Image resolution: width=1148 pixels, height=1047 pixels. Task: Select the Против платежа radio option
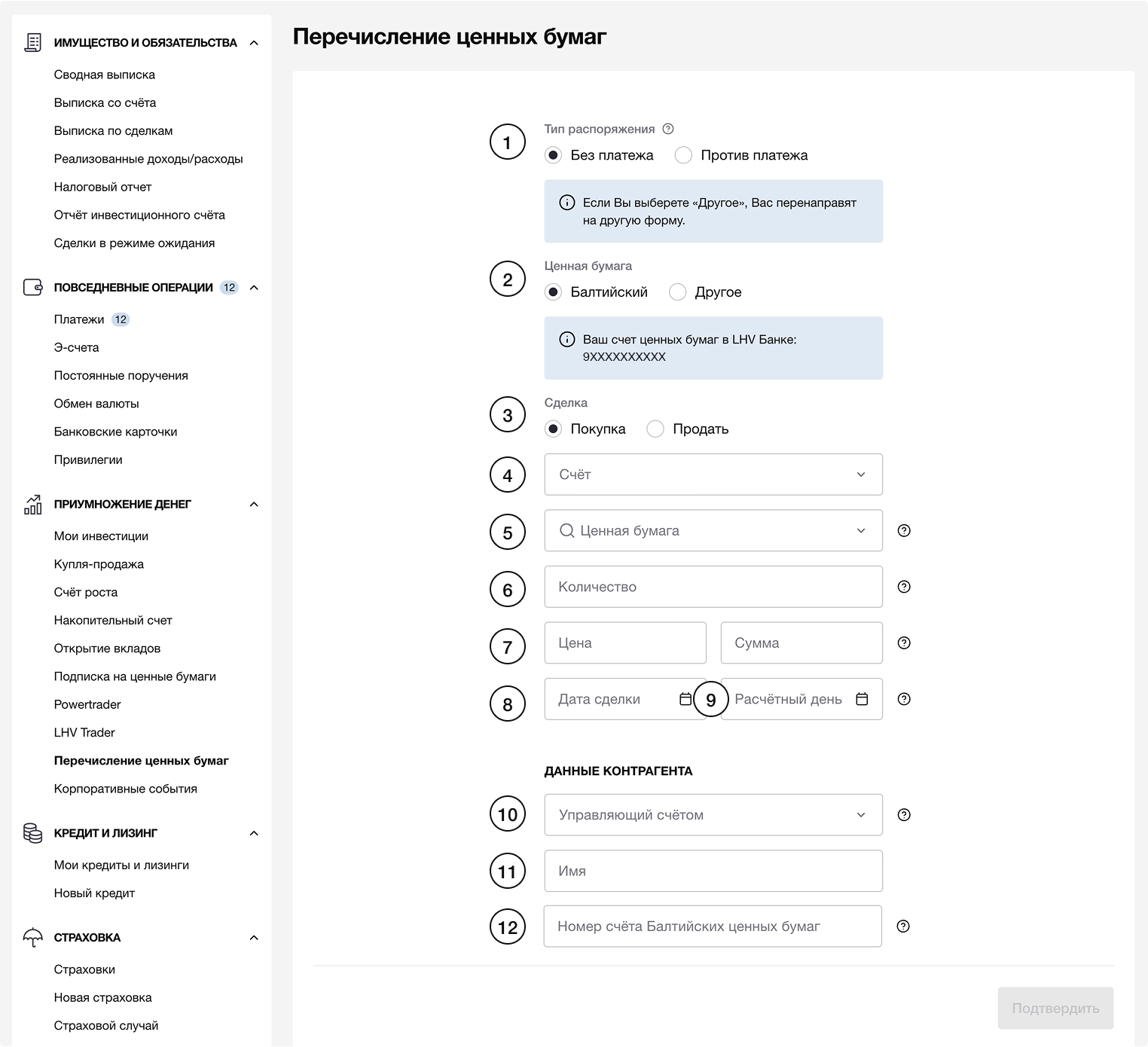coord(683,155)
